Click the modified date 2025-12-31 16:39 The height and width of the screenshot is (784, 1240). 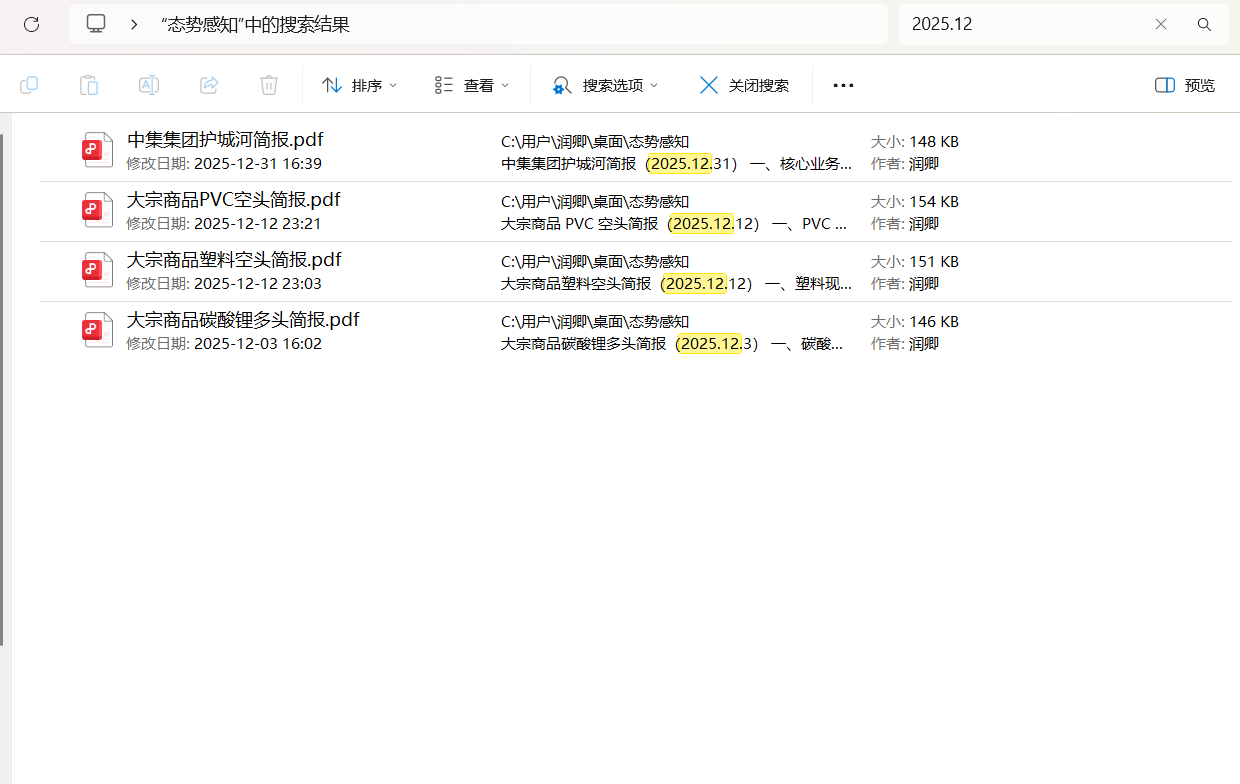tap(258, 164)
